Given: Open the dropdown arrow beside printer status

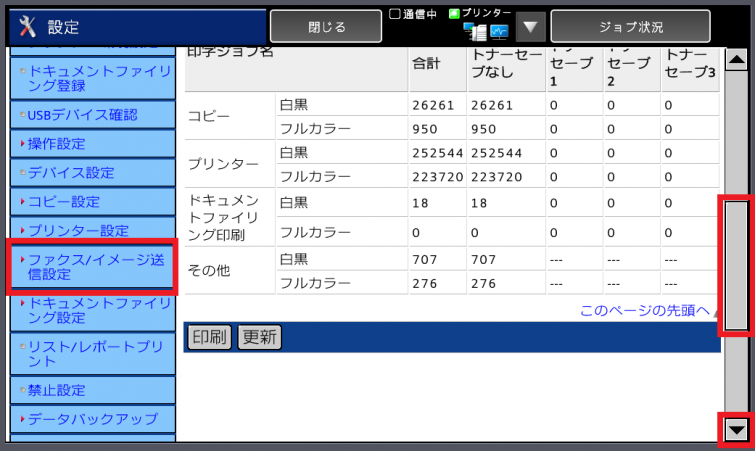Looking at the screenshot, I should point(531,26).
